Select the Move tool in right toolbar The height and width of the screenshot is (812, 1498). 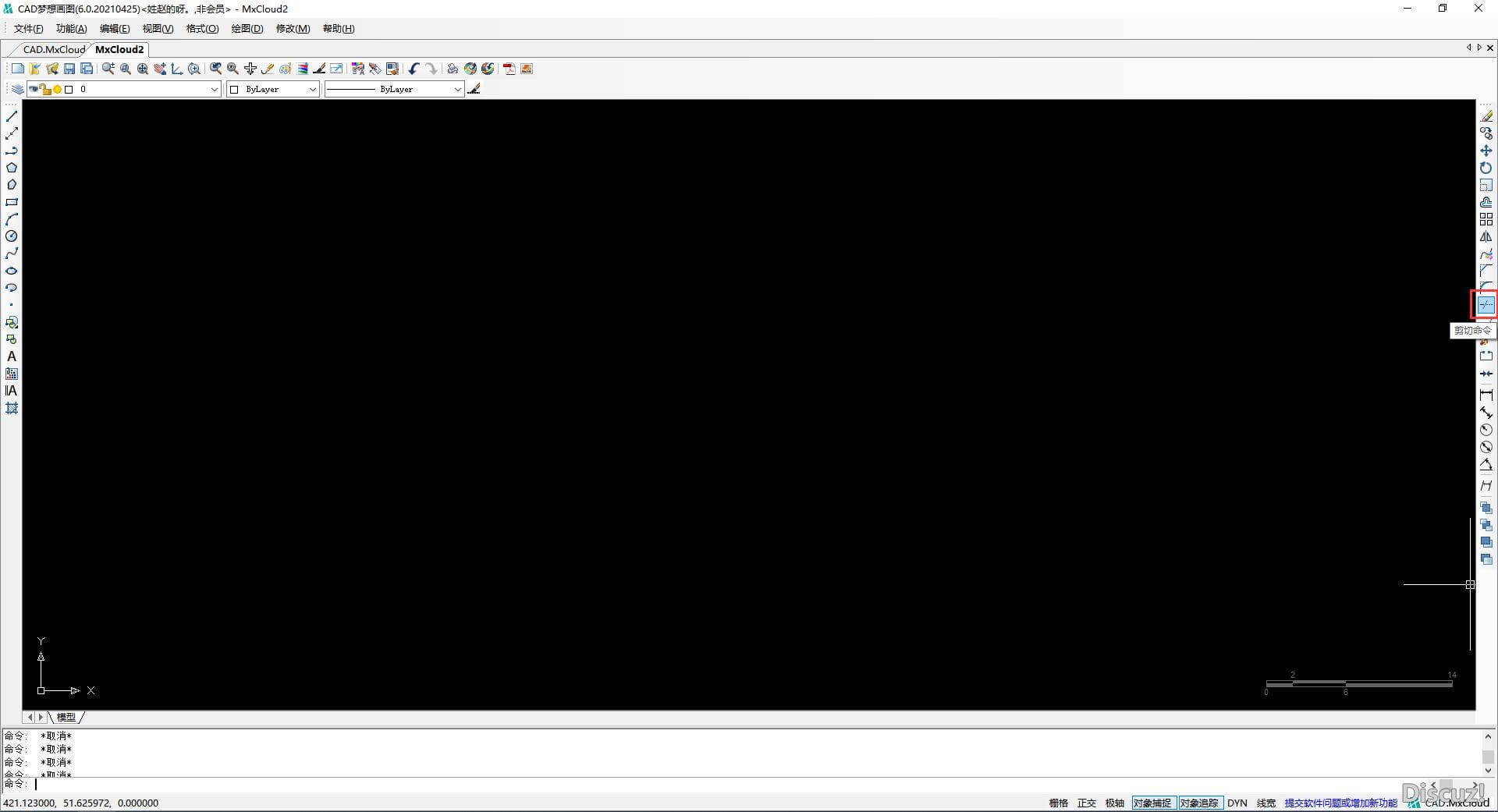click(1486, 151)
